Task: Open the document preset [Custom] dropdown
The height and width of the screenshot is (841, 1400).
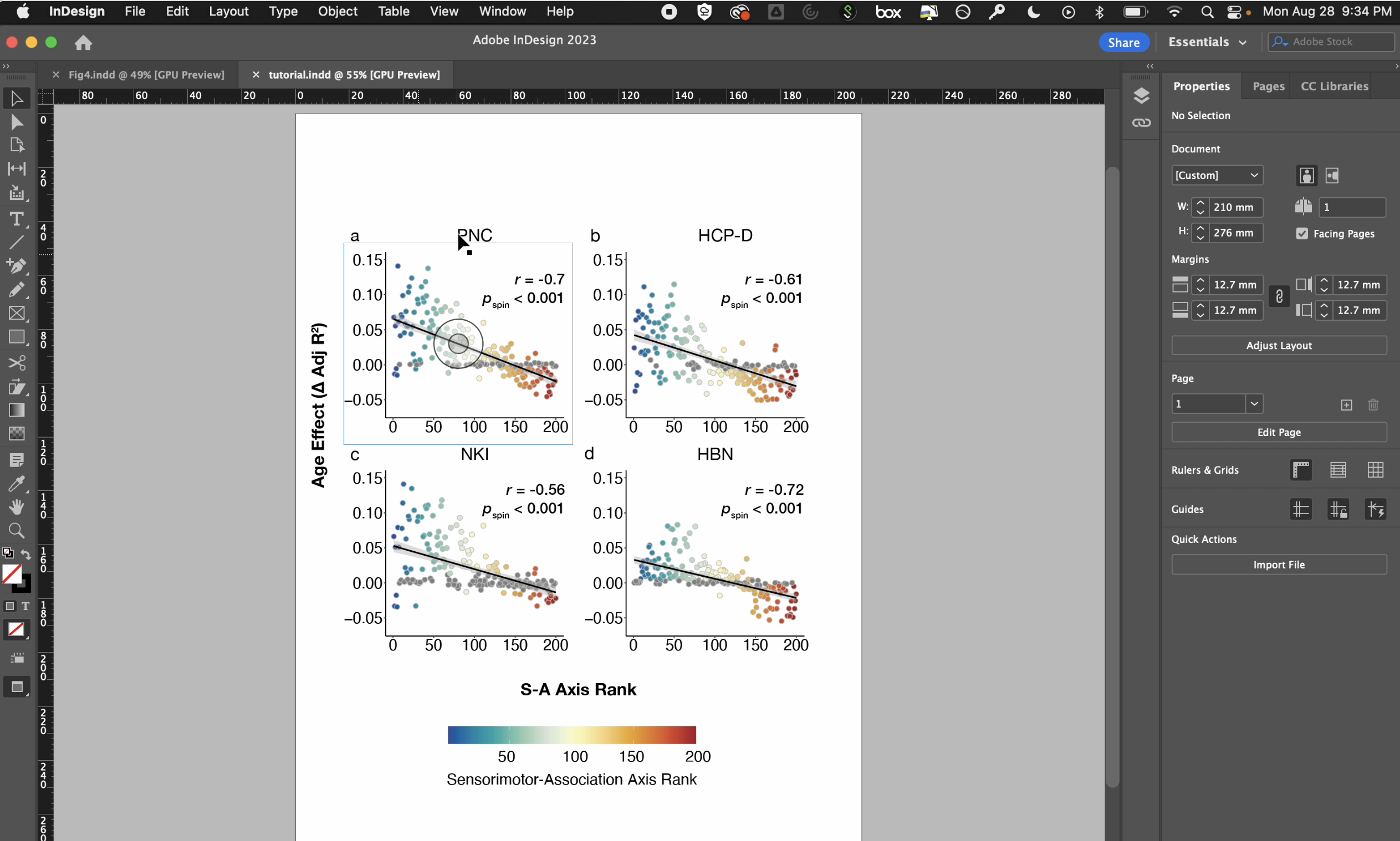Action: click(1217, 175)
